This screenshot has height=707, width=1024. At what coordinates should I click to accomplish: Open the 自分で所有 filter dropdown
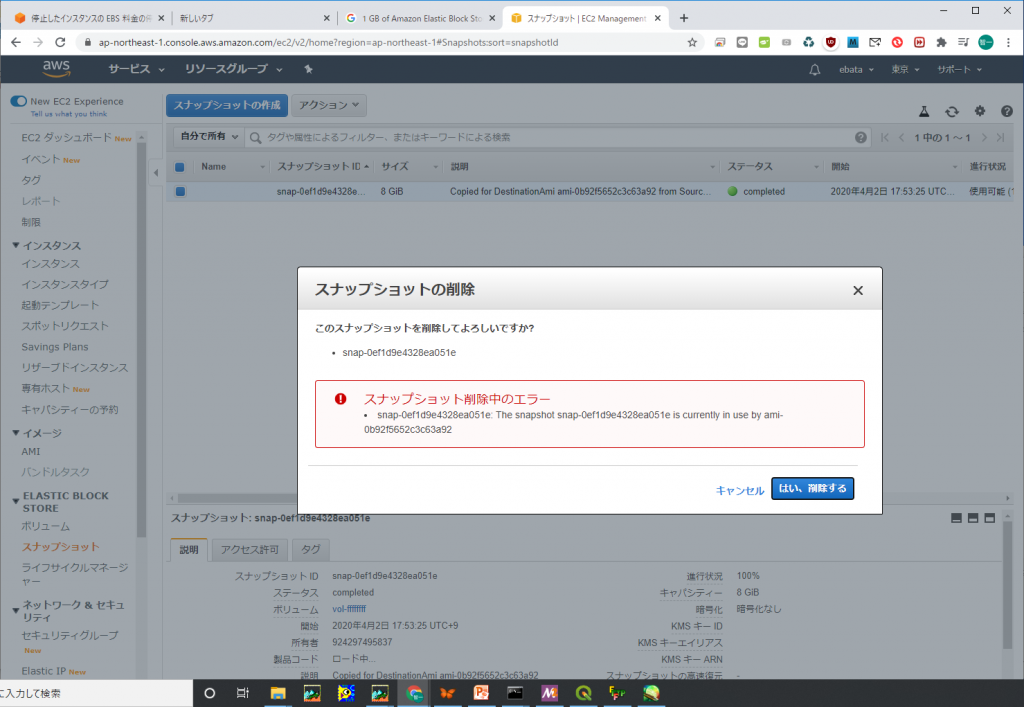point(208,137)
